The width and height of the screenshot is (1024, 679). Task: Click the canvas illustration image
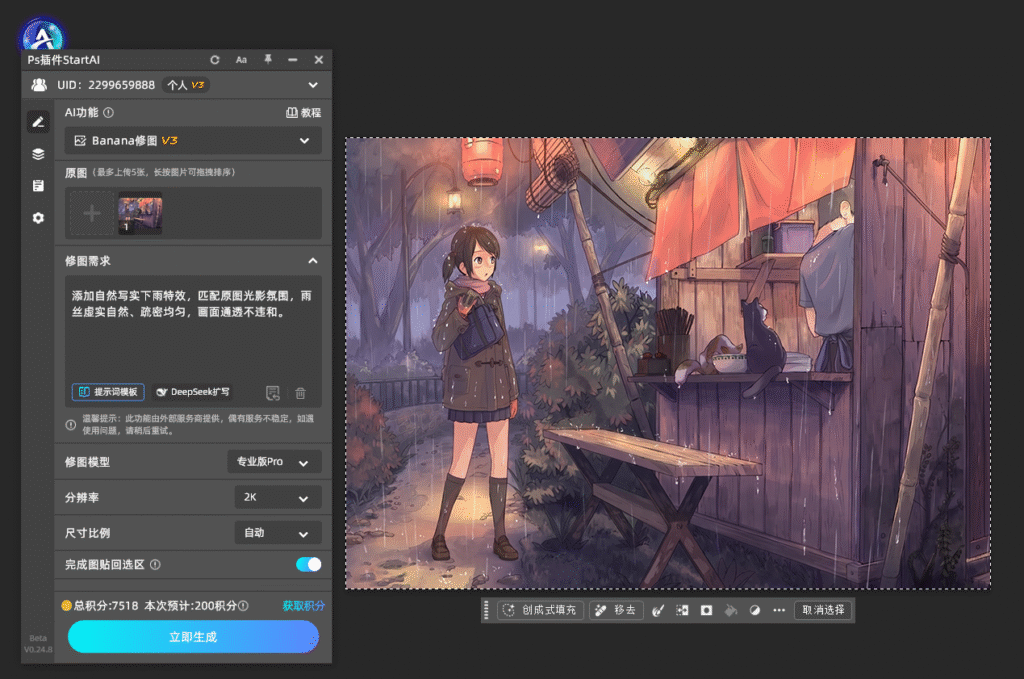point(668,363)
